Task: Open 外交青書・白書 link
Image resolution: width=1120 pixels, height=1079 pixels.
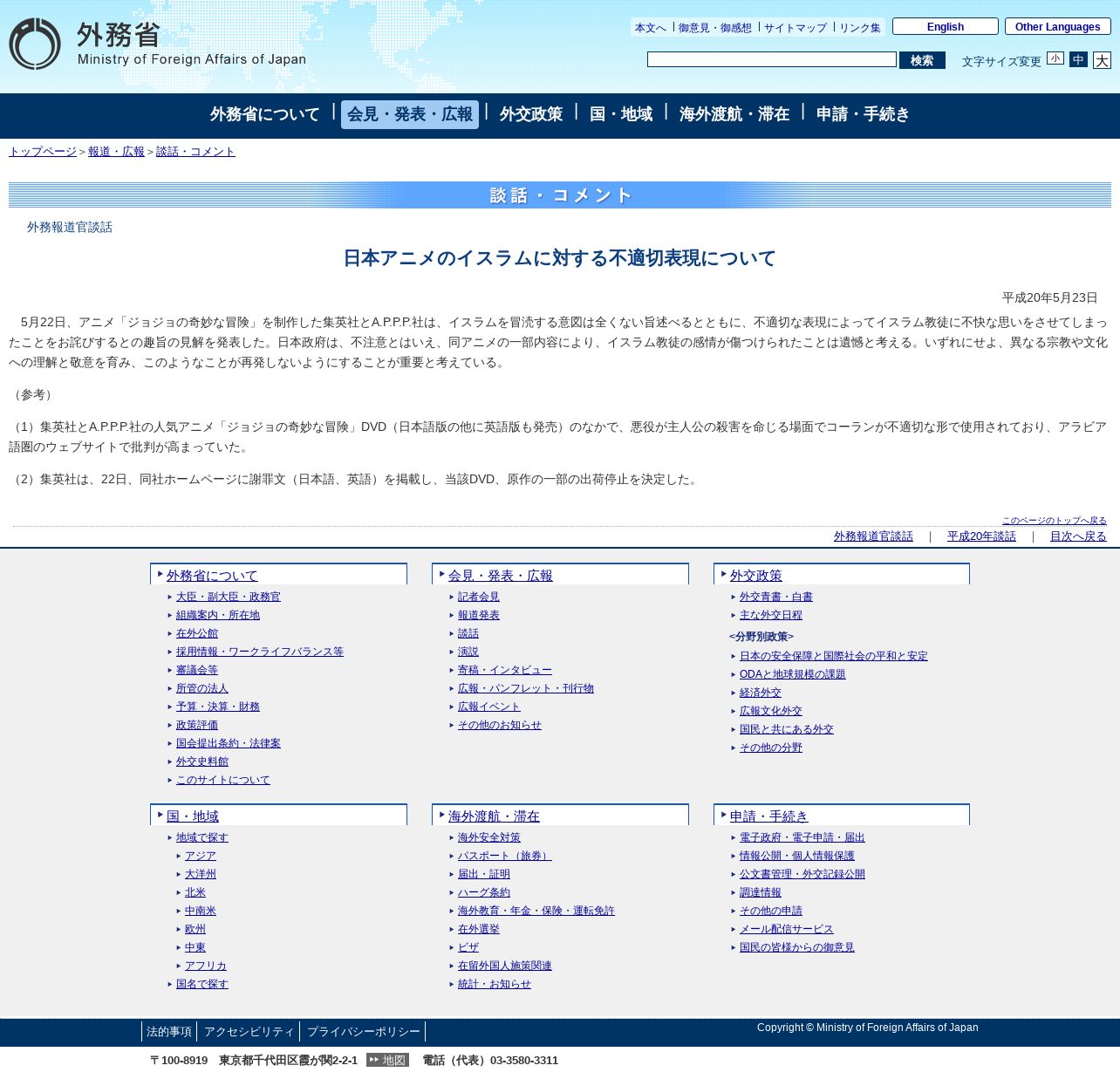Action: pos(776,597)
